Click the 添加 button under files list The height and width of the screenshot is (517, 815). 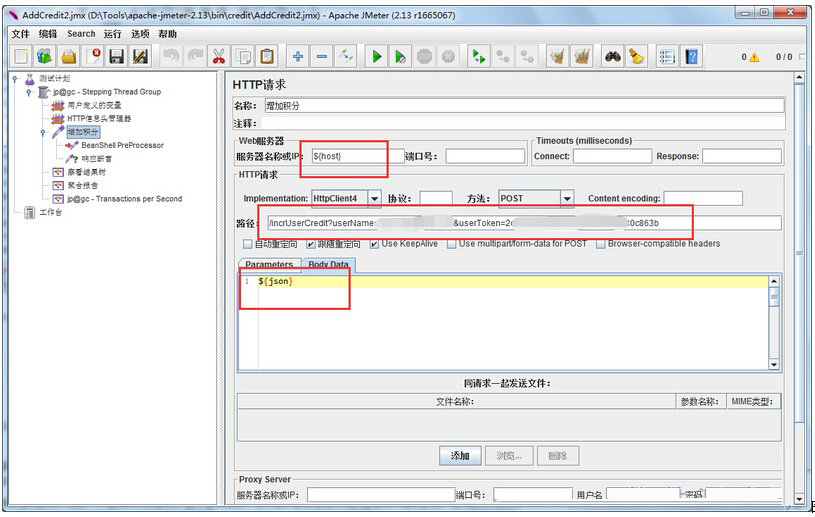(460, 456)
